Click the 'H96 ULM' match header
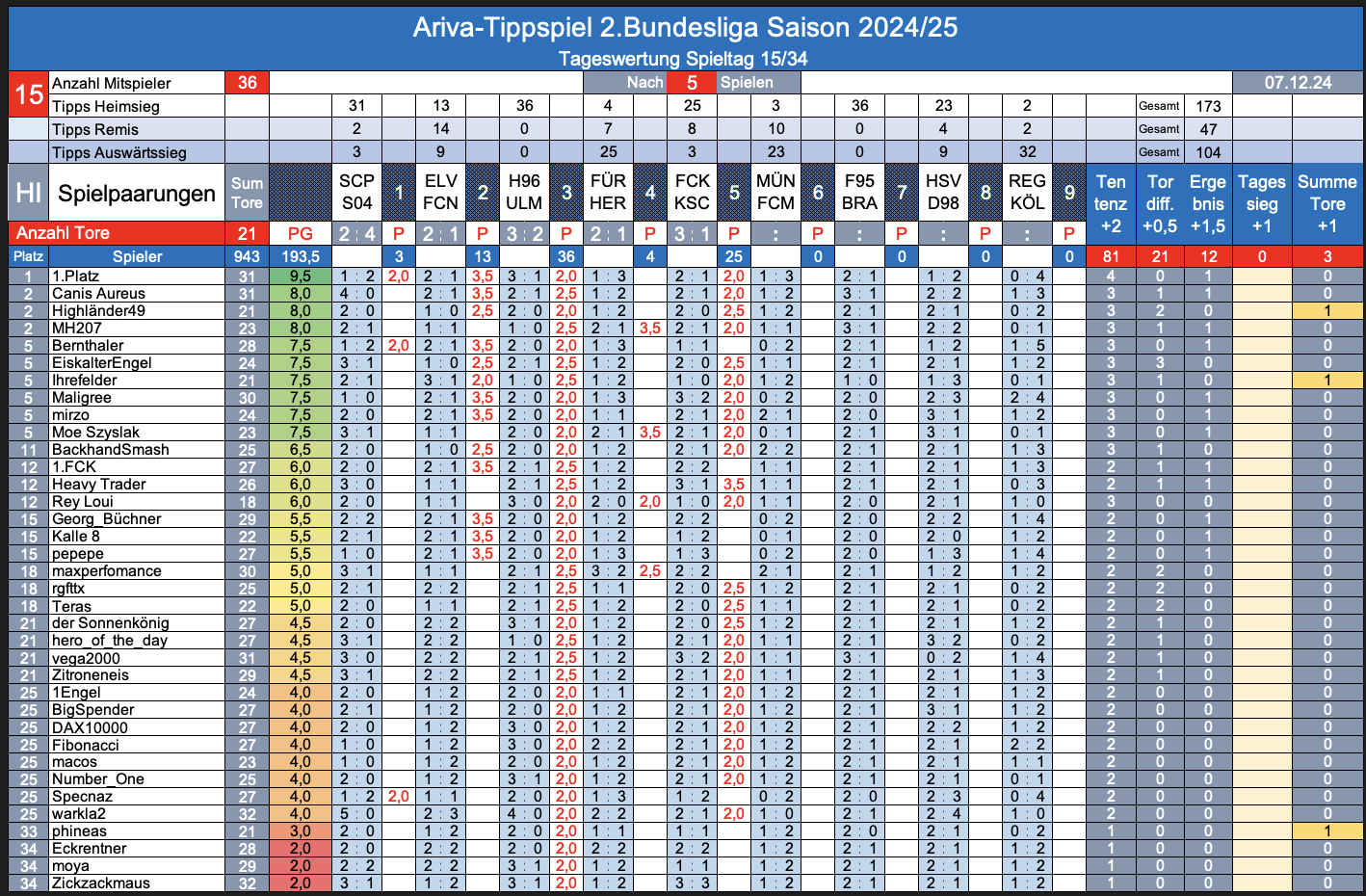 click(524, 193)
